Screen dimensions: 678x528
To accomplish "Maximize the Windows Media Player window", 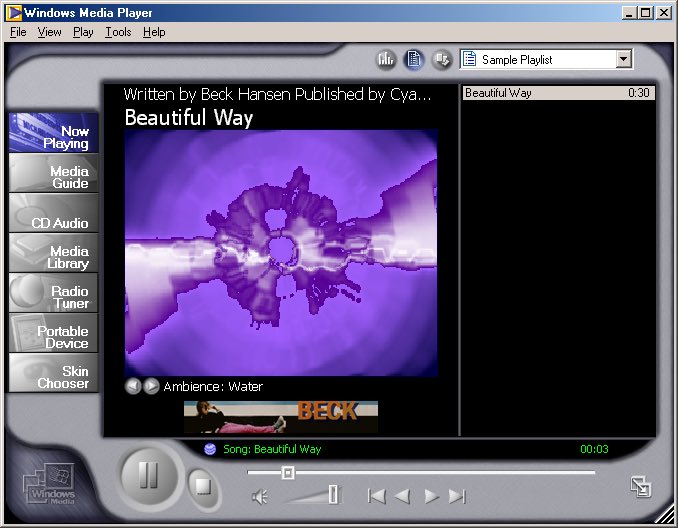I will 645,13.
